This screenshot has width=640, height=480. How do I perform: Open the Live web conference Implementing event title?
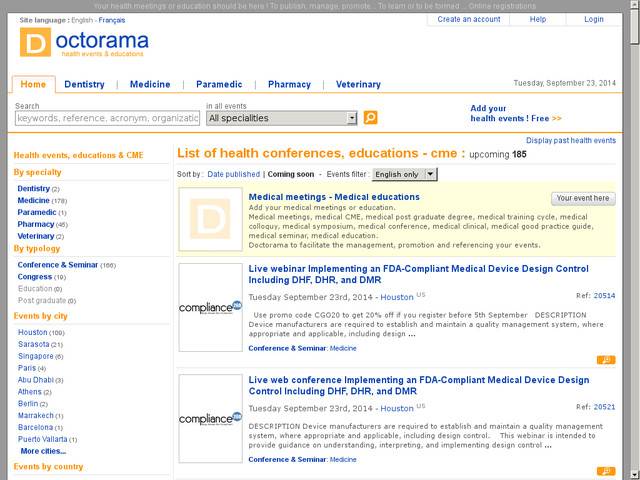pos(419,385)
